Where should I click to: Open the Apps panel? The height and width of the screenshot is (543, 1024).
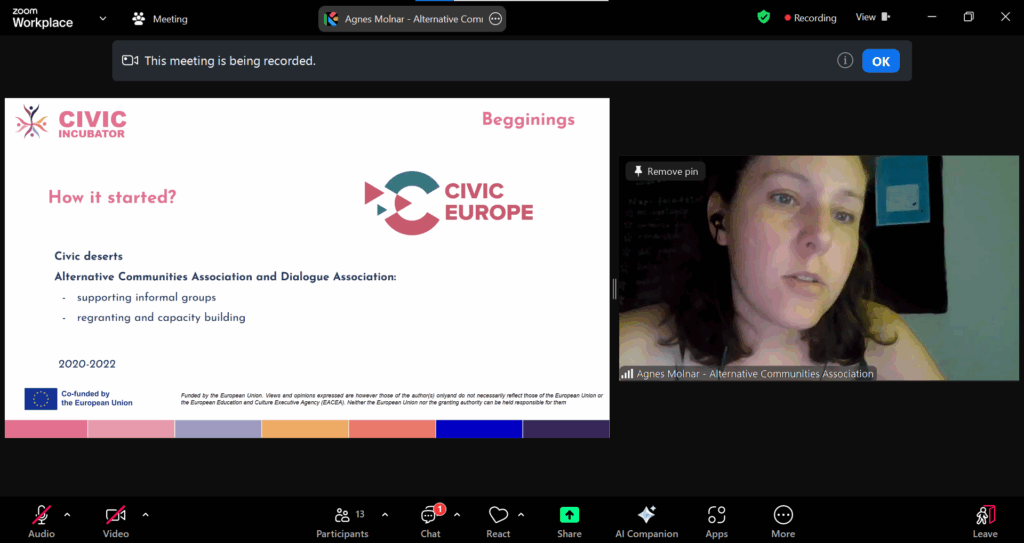pos(716,520)
